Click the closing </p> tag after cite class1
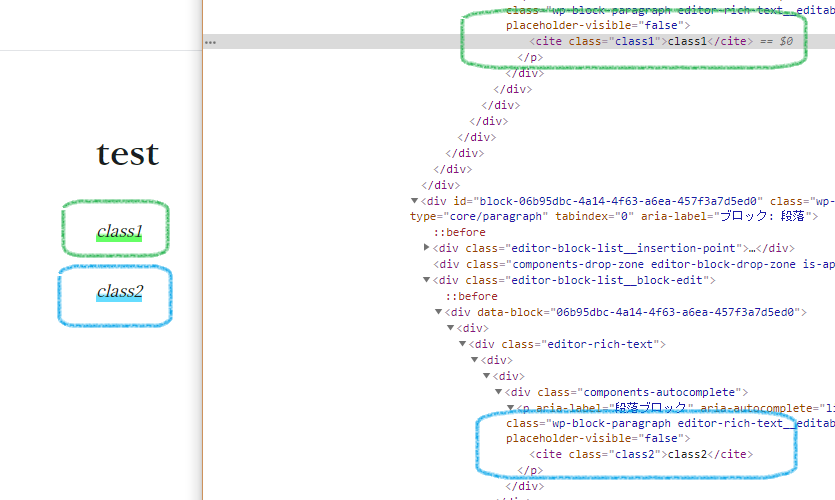Viewport: 835px width, 500px height. pyautogui.click(x=530, y=58)
